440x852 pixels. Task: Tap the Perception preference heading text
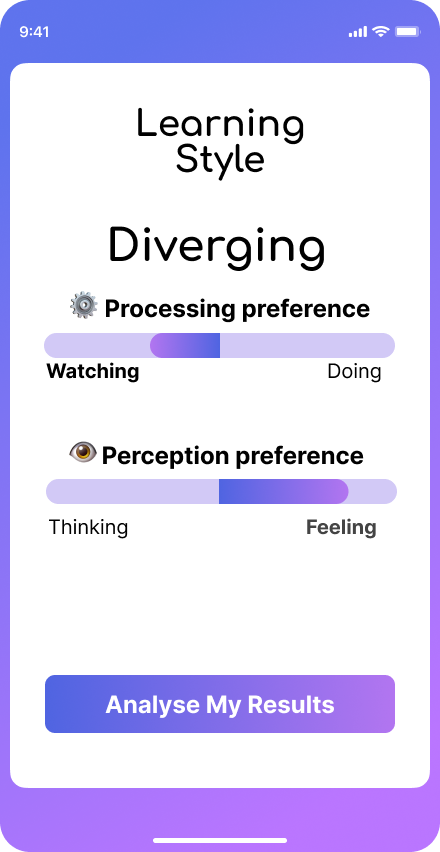(232, 455)
